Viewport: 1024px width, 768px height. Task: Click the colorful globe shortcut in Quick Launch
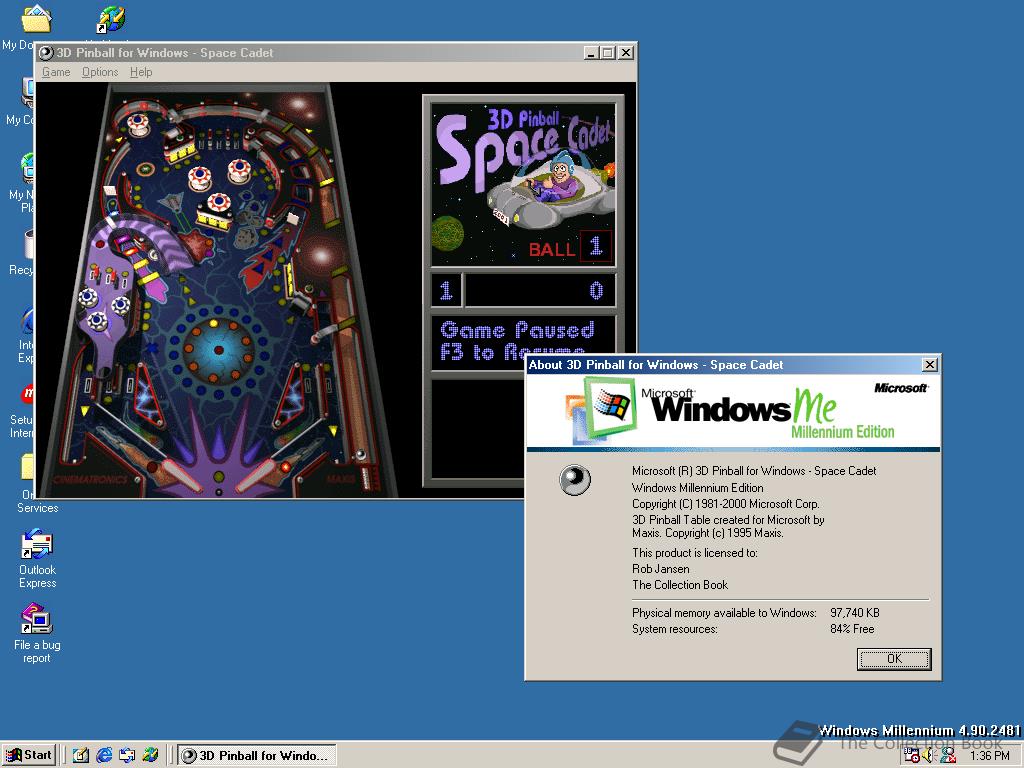tap(150, 756)
